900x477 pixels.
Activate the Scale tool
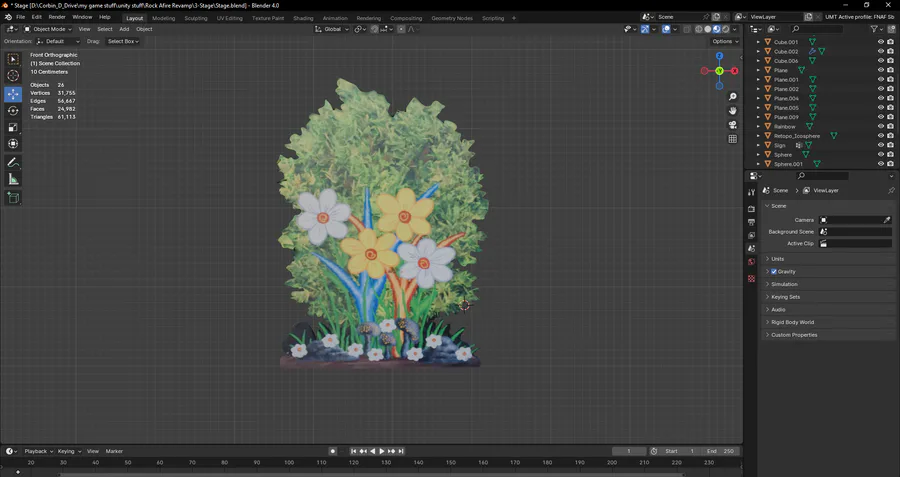(x=13, y=127)
